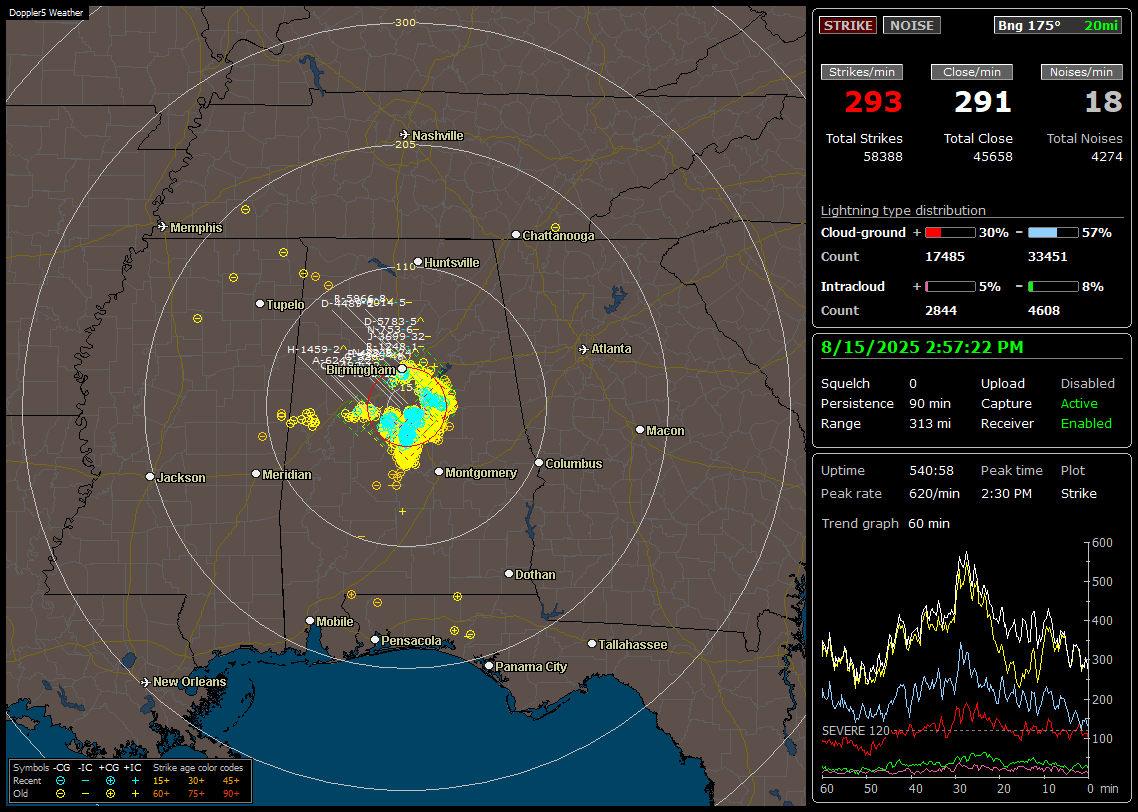Click the Receiver status Enabled
The image size is (1138, 812).
click(1086, 424)
